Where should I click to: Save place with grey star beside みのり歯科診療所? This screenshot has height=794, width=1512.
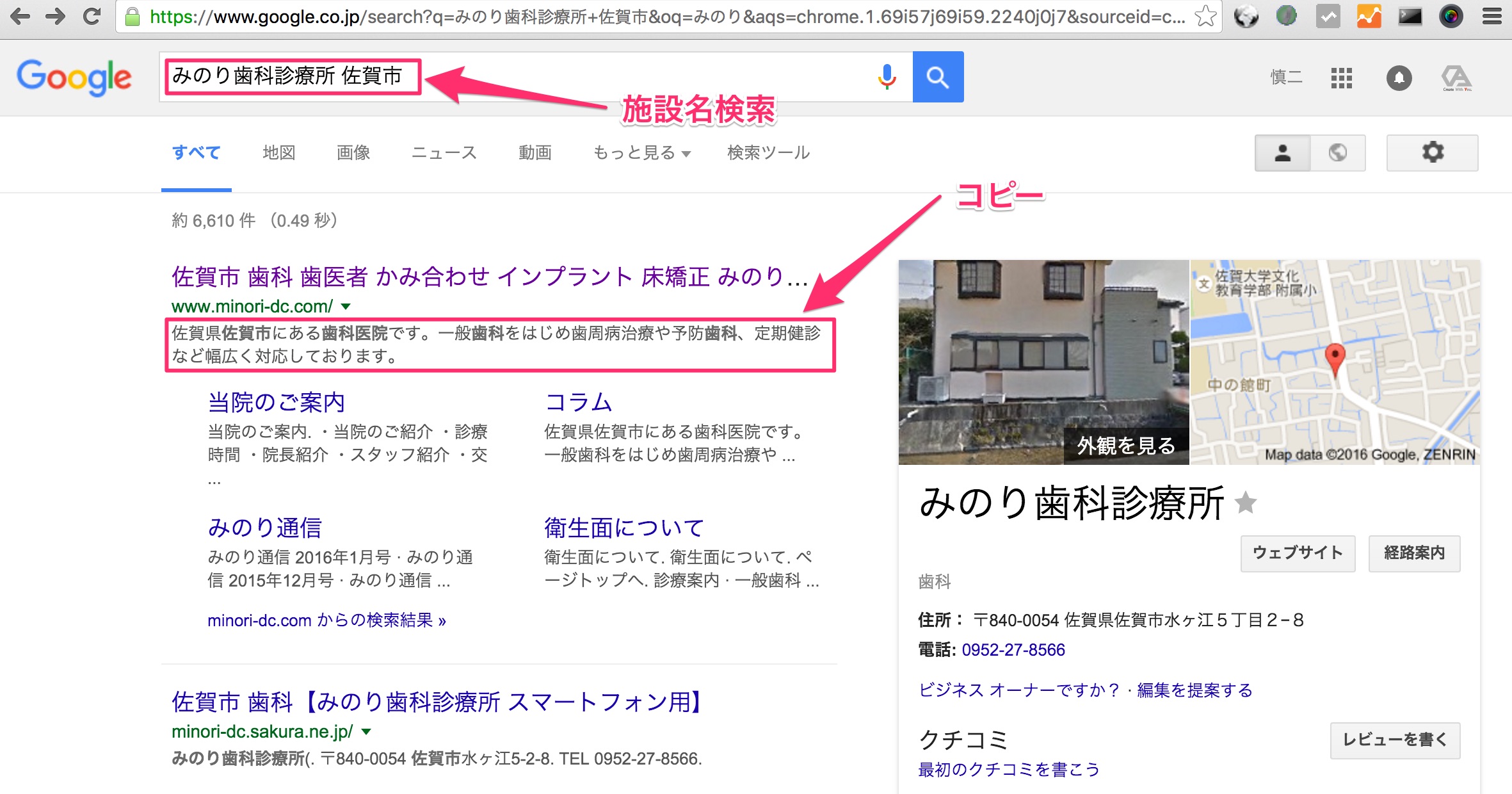pos(1245,503)
